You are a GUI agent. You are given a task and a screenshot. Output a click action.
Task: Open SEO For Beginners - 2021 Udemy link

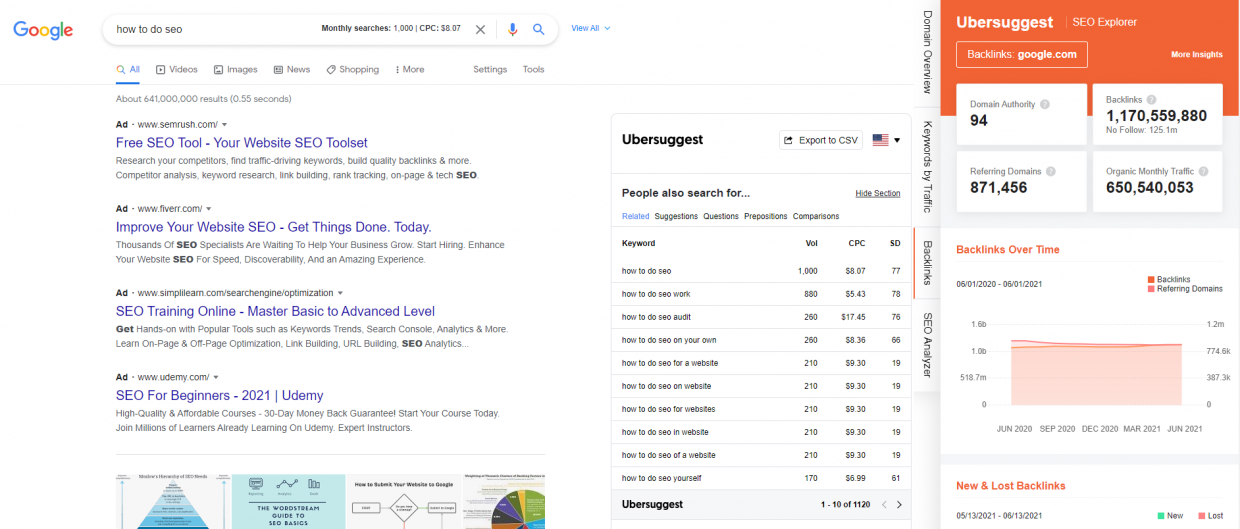click(x=220, y=395)
